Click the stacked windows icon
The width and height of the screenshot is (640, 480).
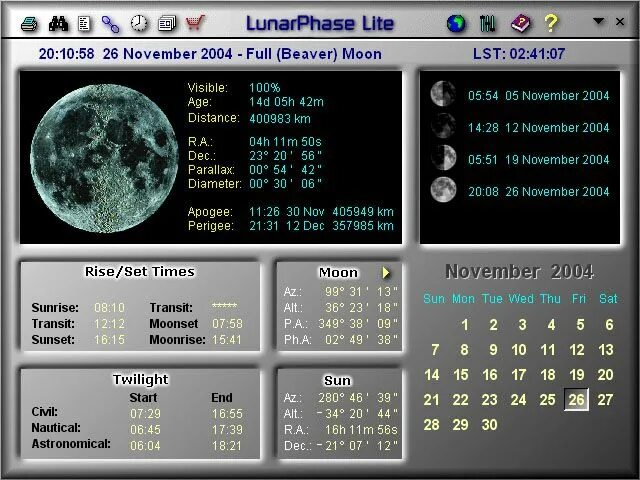pyautogui.click(x=167, y=24)
